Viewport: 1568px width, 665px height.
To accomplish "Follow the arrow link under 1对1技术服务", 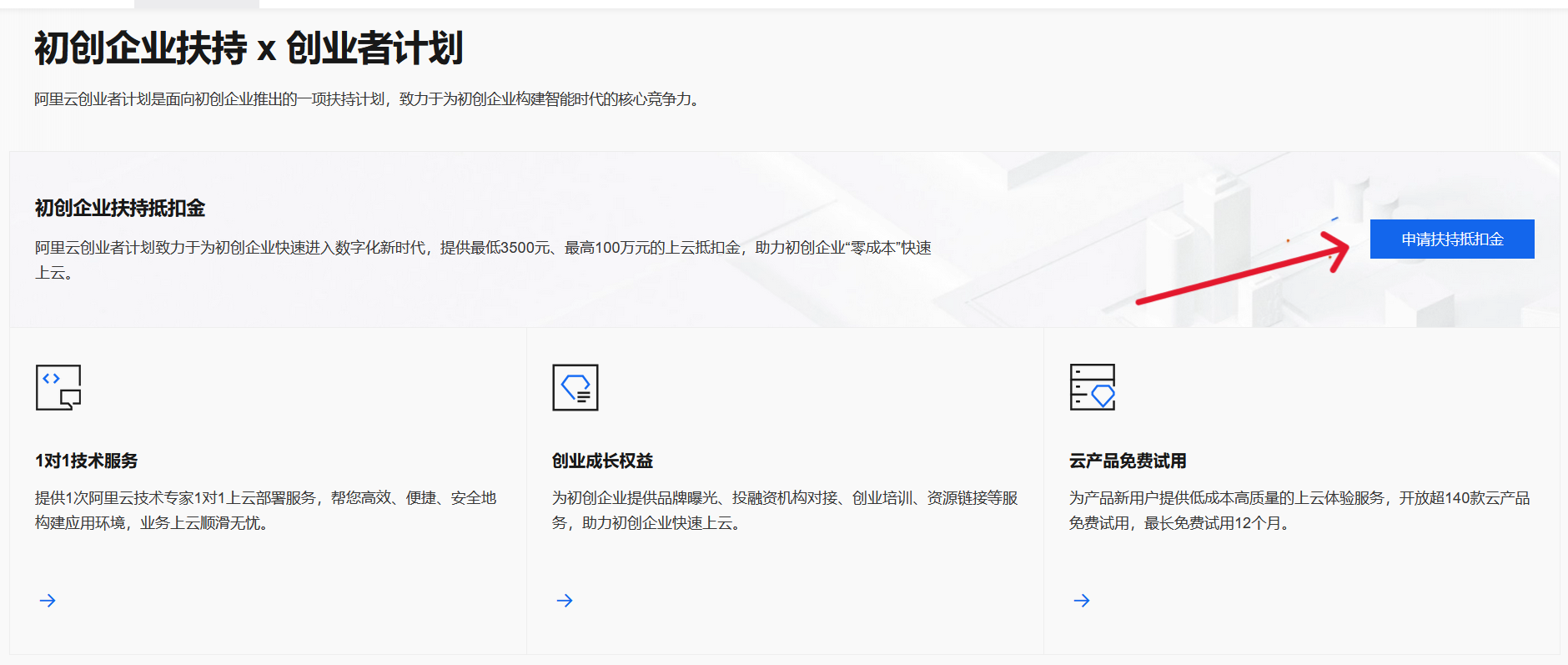I will point(48,601).
